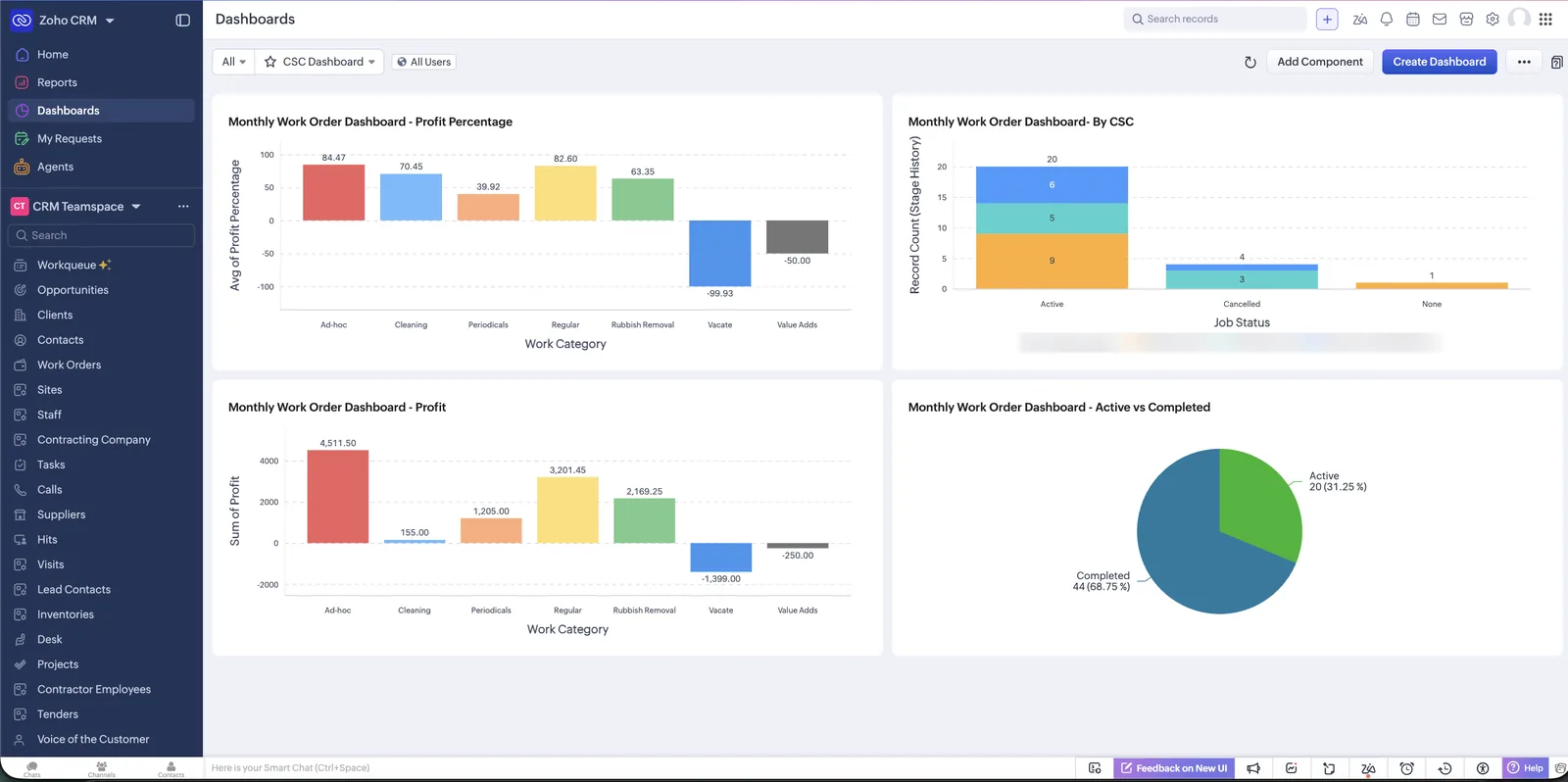Viewport: 1568px width, 782px height.
Task: Open the Chats tab at the bottom left
Action: (32, 769)
